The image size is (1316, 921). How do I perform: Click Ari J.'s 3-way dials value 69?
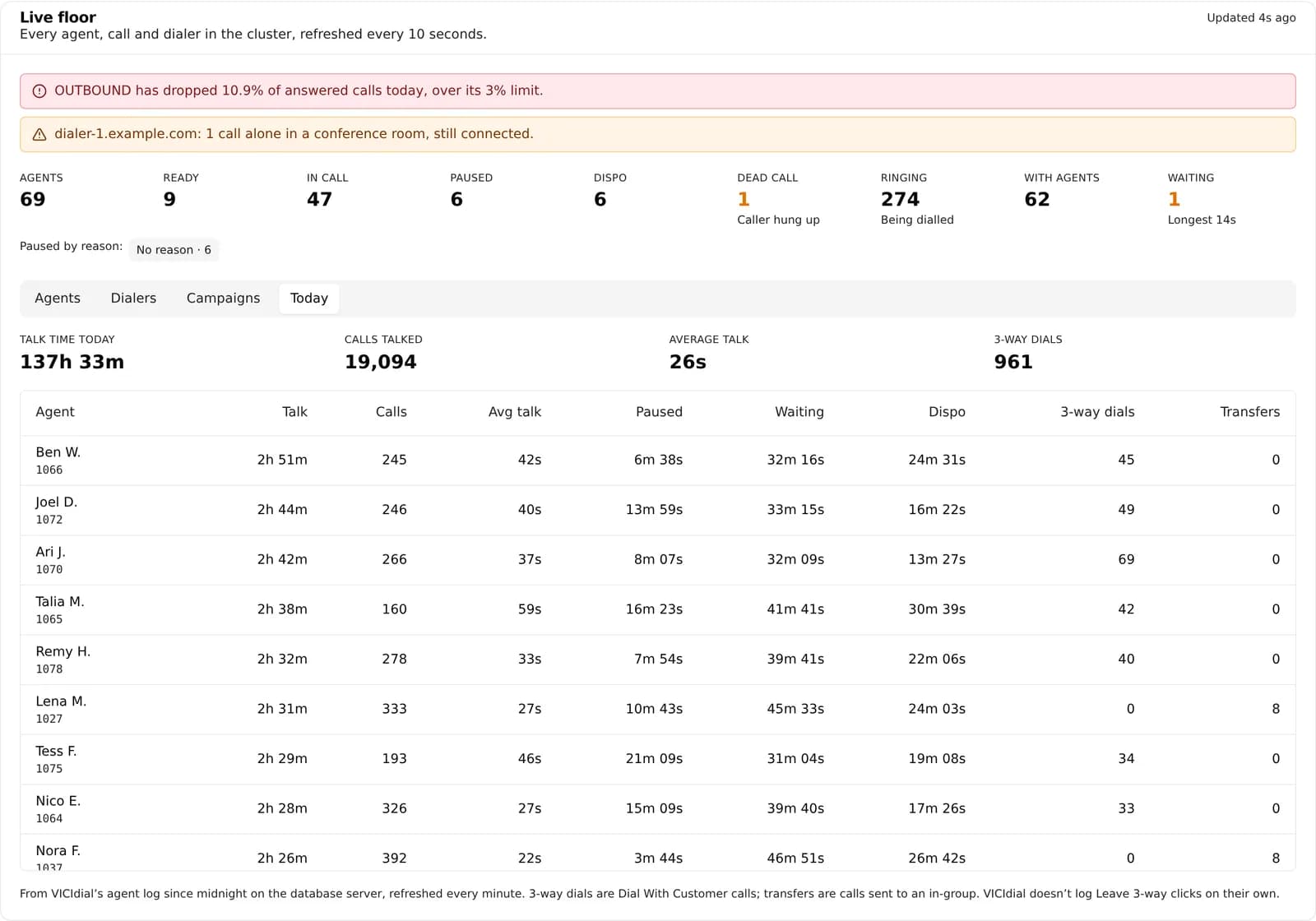coord(1126,559)
